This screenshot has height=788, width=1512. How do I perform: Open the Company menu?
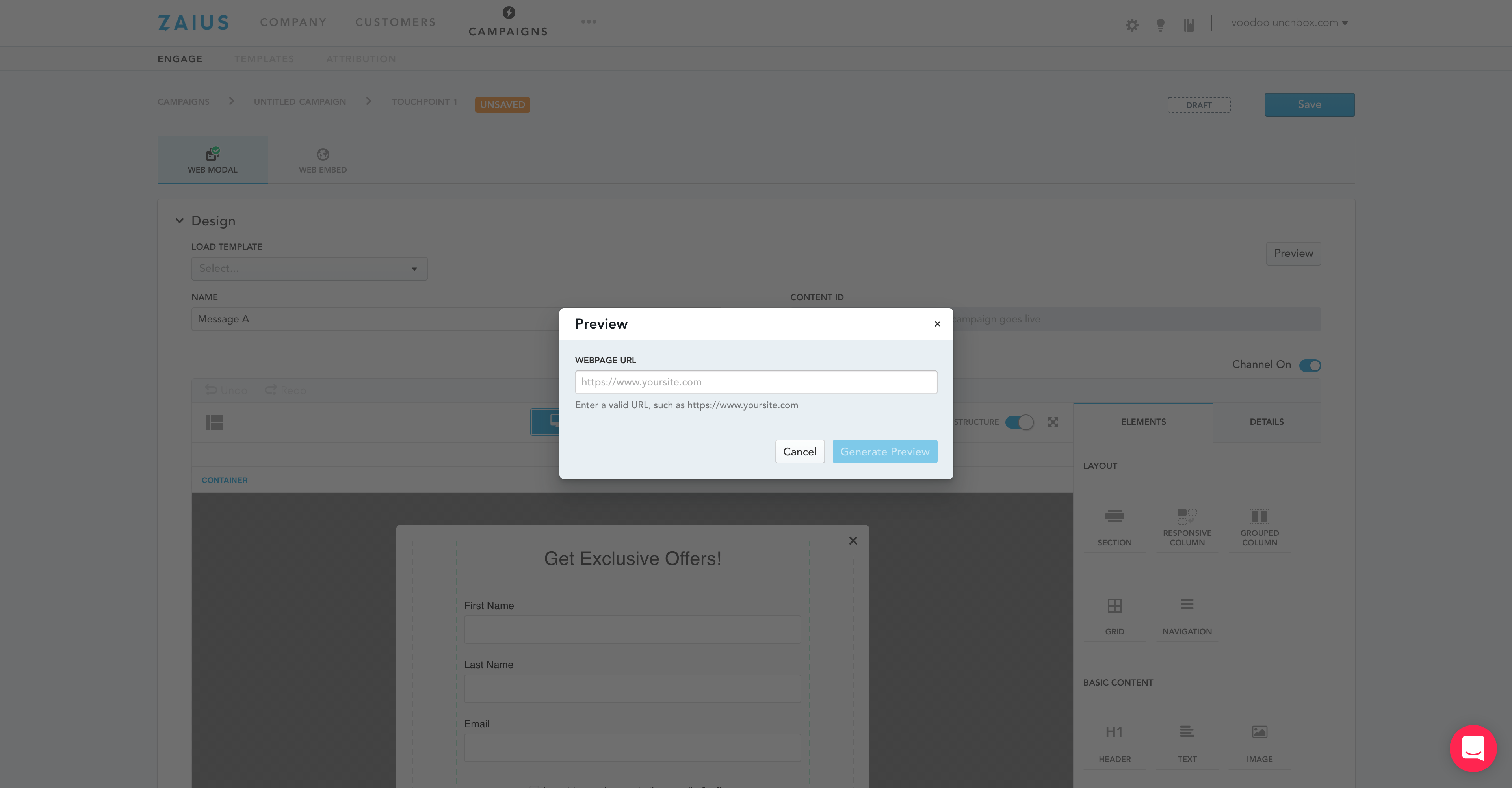293,22
